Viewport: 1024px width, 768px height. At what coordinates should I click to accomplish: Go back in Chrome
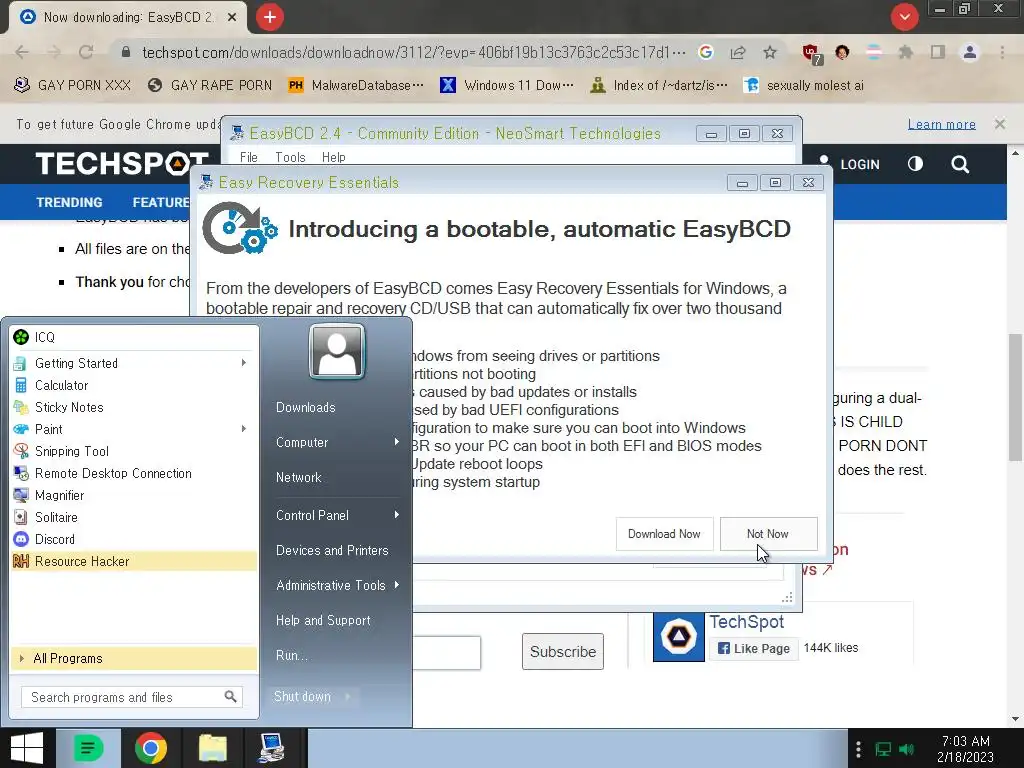pyautogui.click(x=22, y=52)
